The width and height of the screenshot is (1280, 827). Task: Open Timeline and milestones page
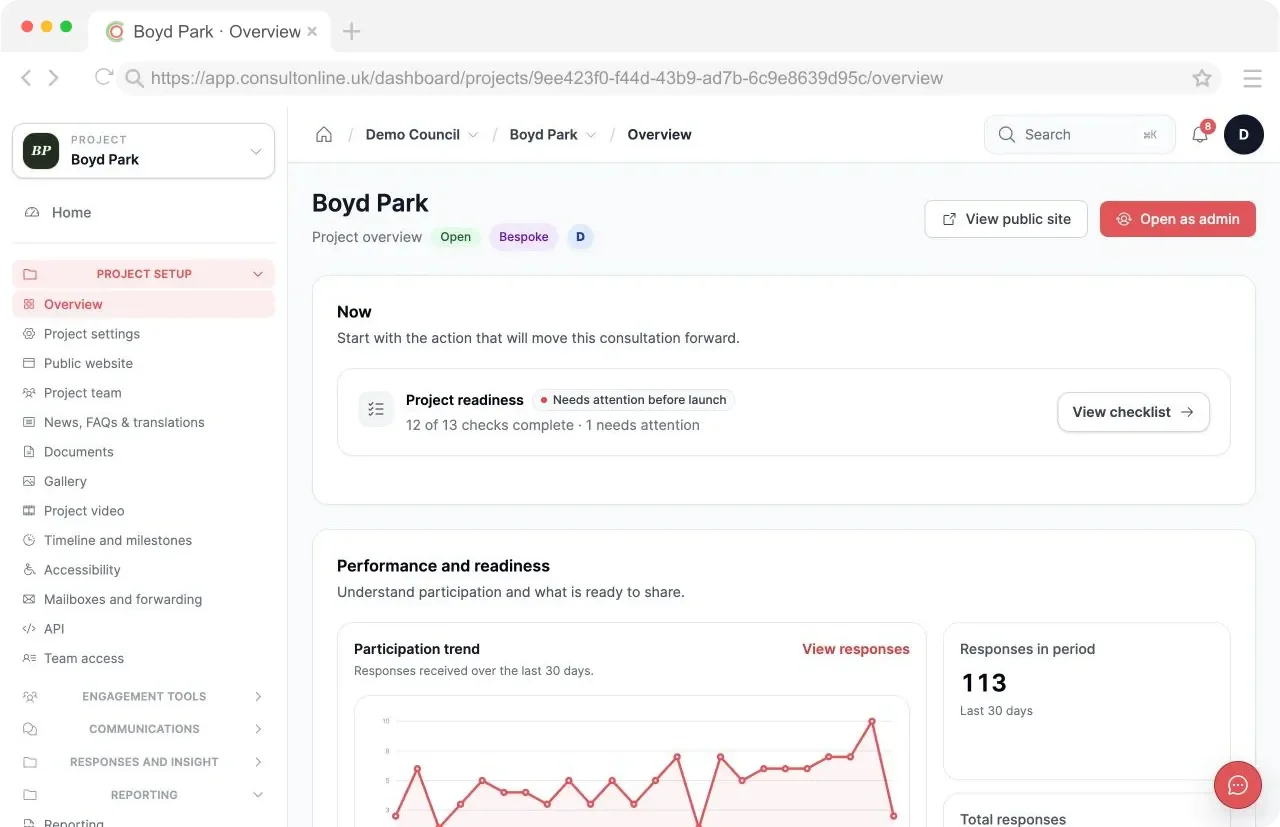143,541
